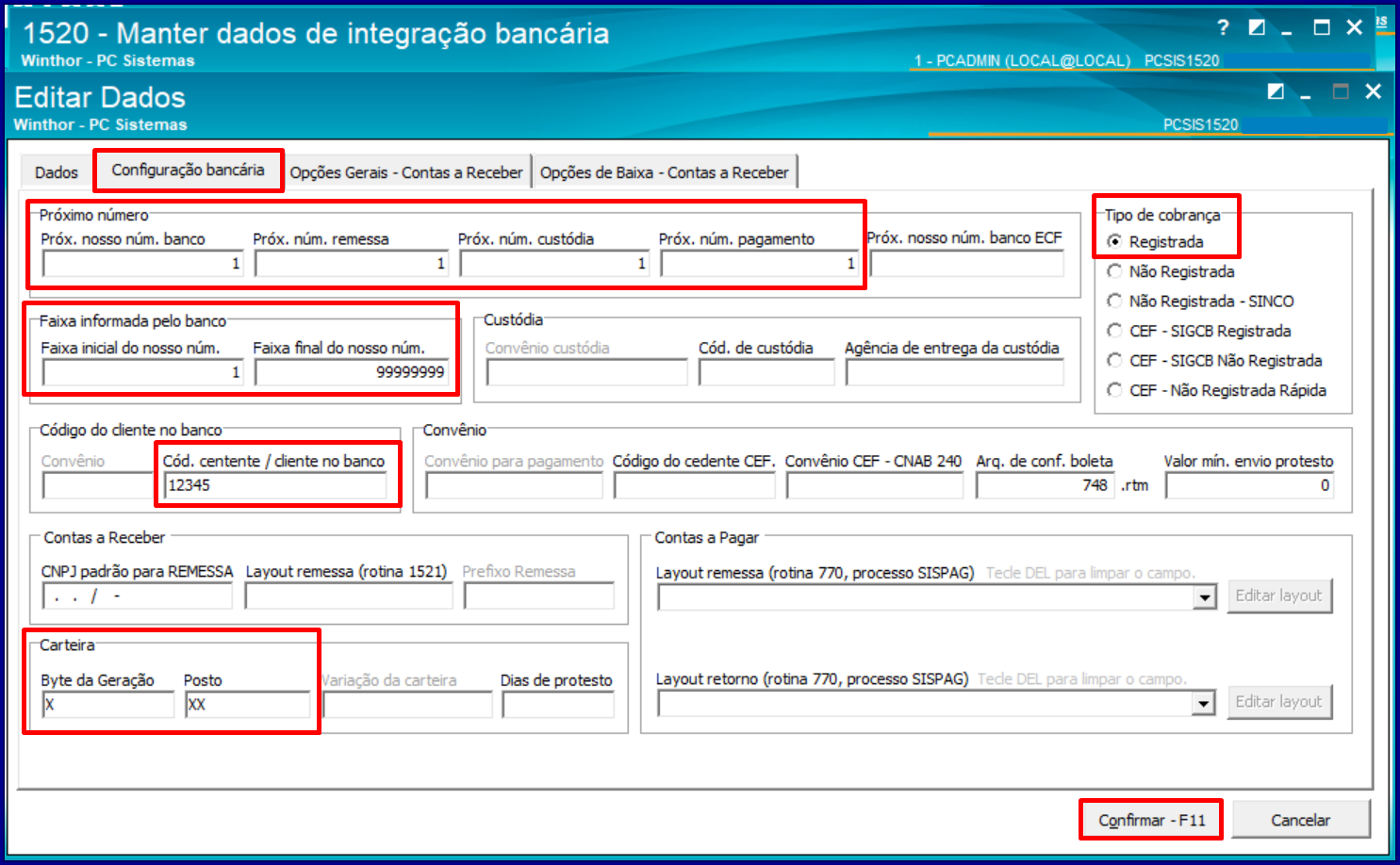Click the Faixa inicial do nosso núm. field
The height and width of the screenshot is (865, 1400).
coord(142,372)
